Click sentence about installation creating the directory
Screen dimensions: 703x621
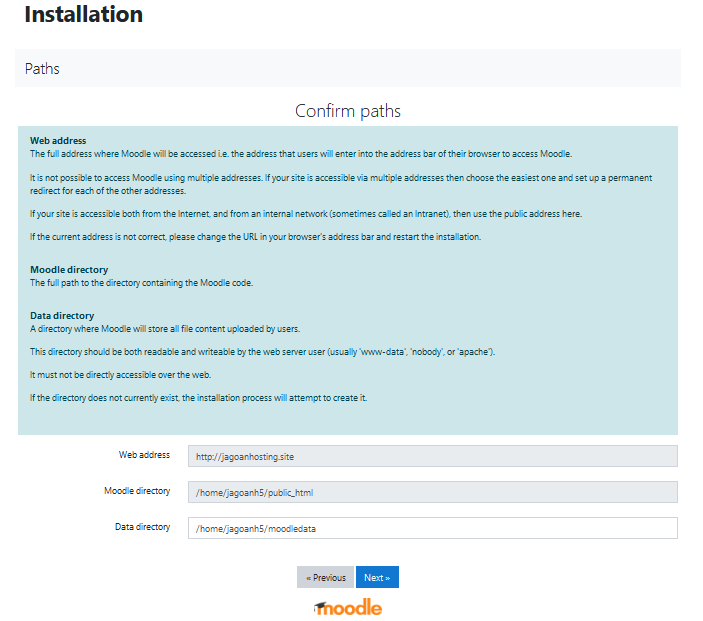pos(199,398)
